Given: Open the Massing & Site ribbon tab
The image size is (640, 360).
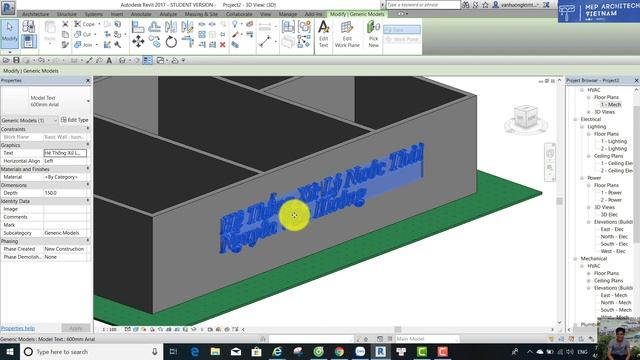Looking at the screenshot, I should tap(201, 14).
